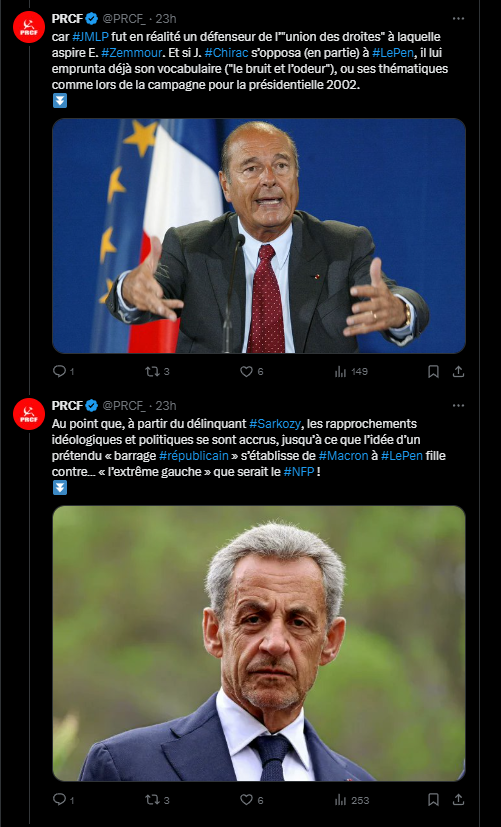Open the #JMLP hashtag
Viewport: 501px width, 827px height.
pos(90,37)
